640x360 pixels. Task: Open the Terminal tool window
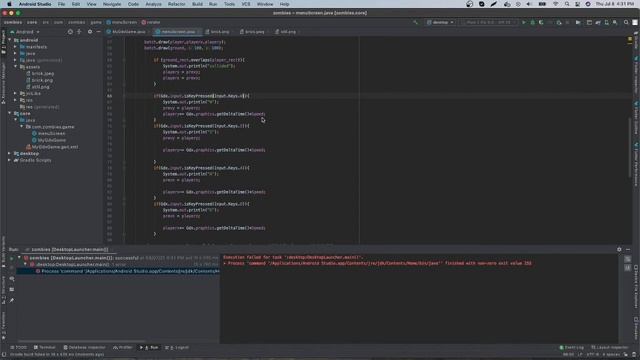[x=44, y=347]
